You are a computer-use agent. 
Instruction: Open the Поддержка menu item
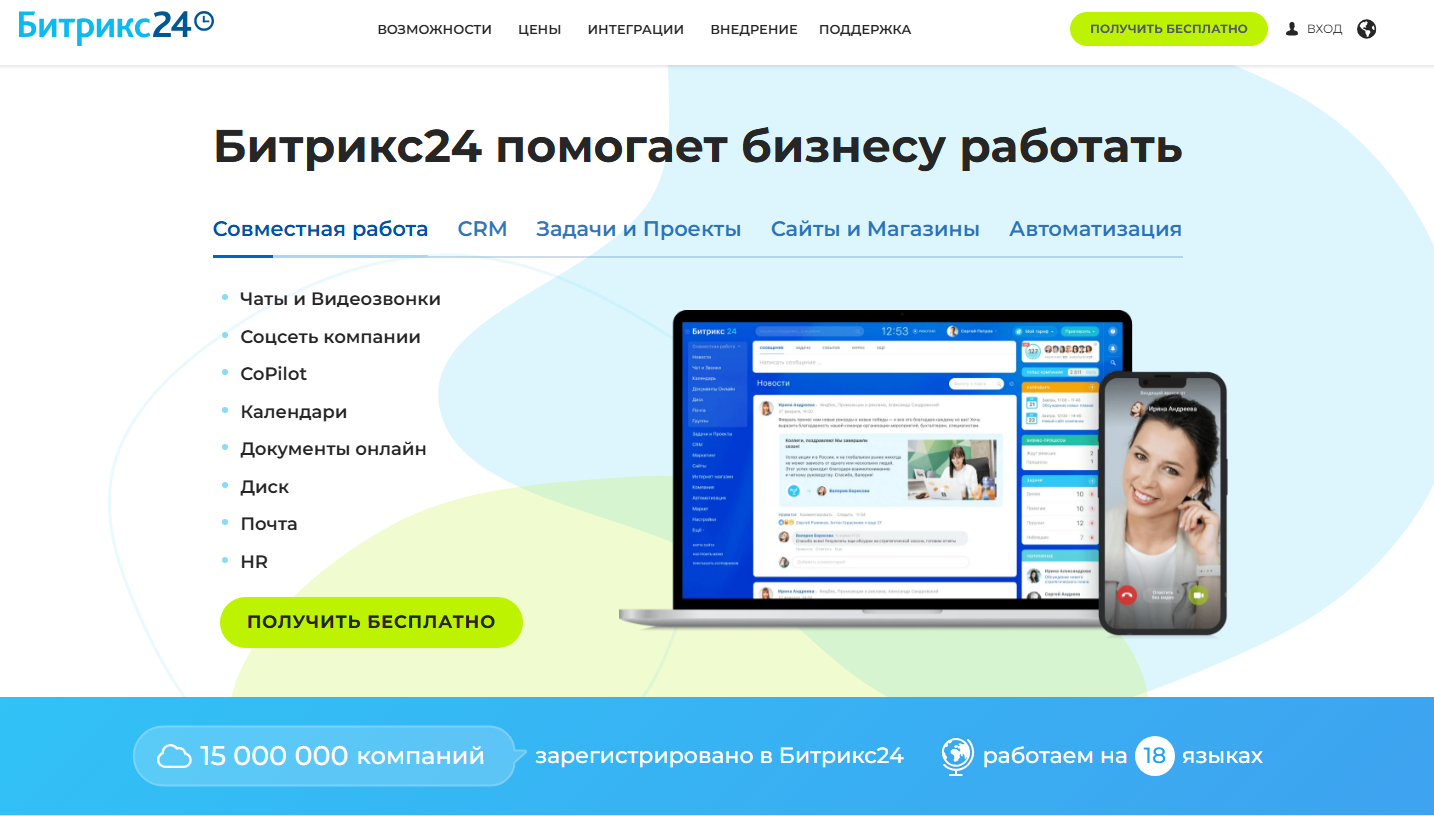pyautogui.click(x=865, y=29)
